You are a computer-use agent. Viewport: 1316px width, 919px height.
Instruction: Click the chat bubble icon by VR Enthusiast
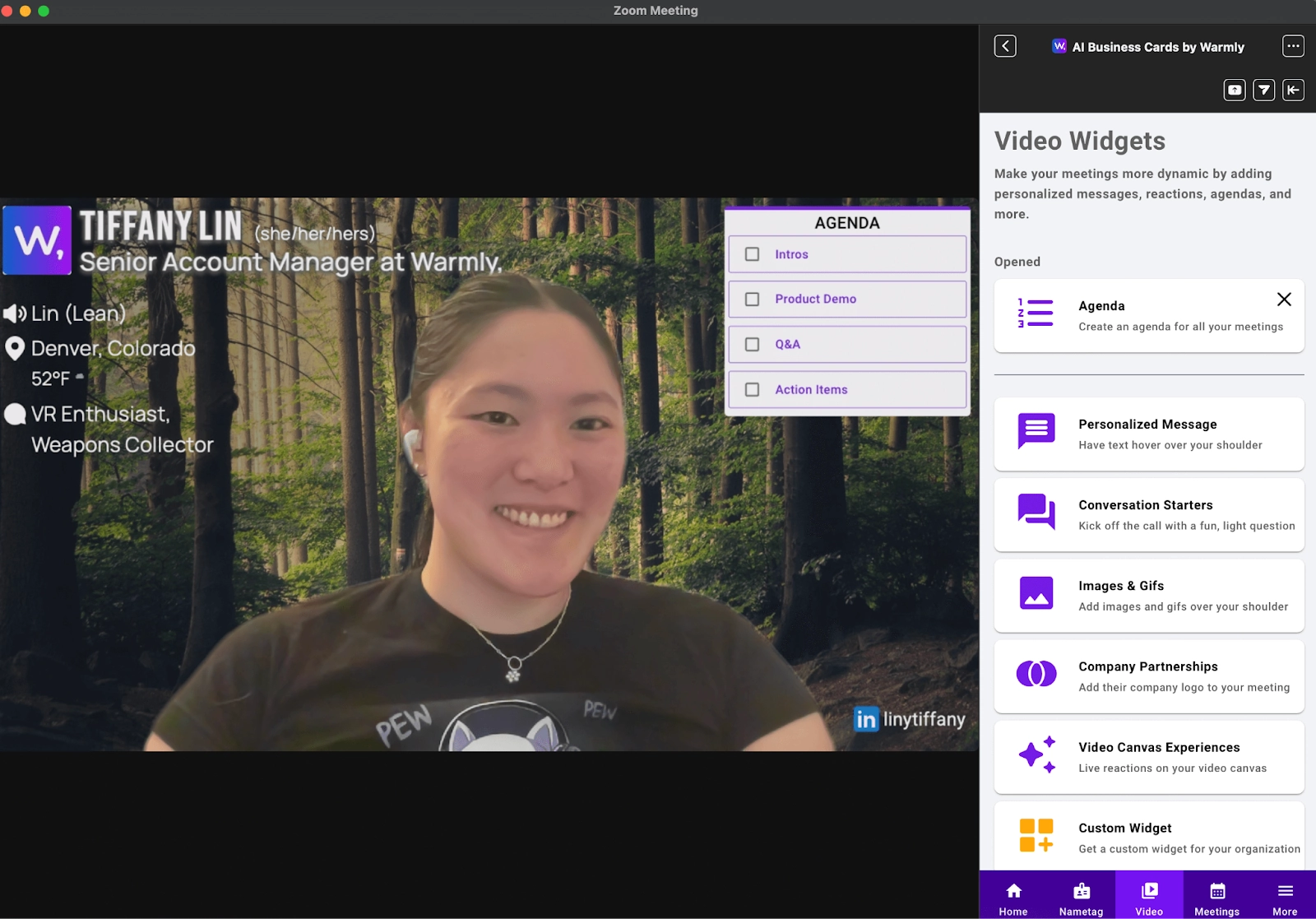point(15,414)
